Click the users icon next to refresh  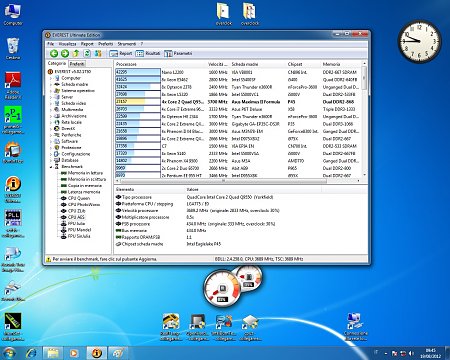click(98, 53)
